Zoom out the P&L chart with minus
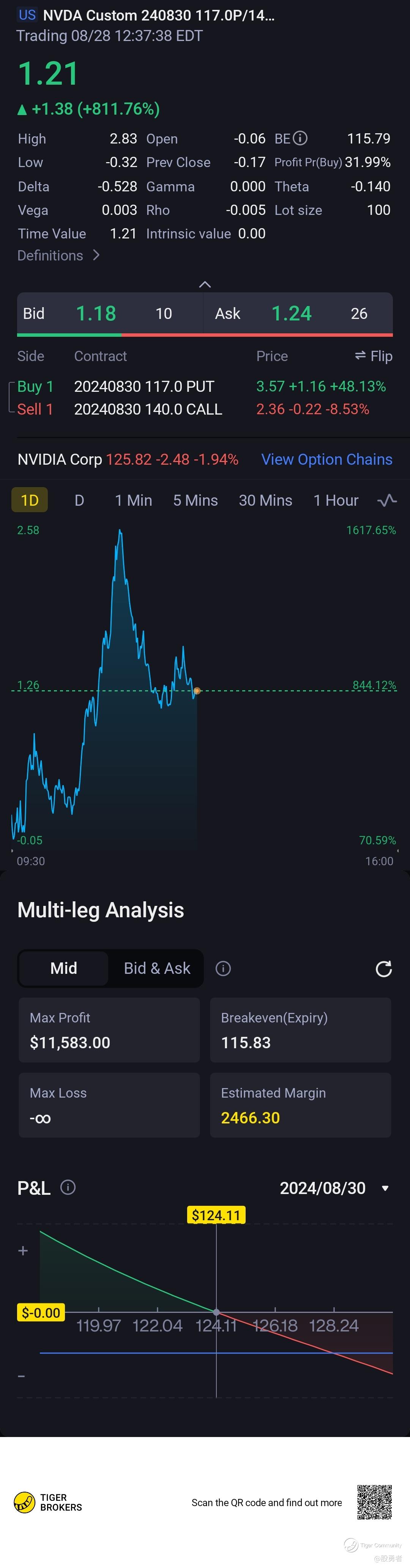This screenshot has height=1568, width=410. coord(22,1376)
